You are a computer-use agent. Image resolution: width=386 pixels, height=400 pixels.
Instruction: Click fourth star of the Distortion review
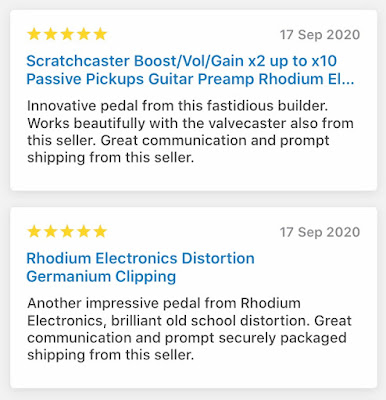83,231
